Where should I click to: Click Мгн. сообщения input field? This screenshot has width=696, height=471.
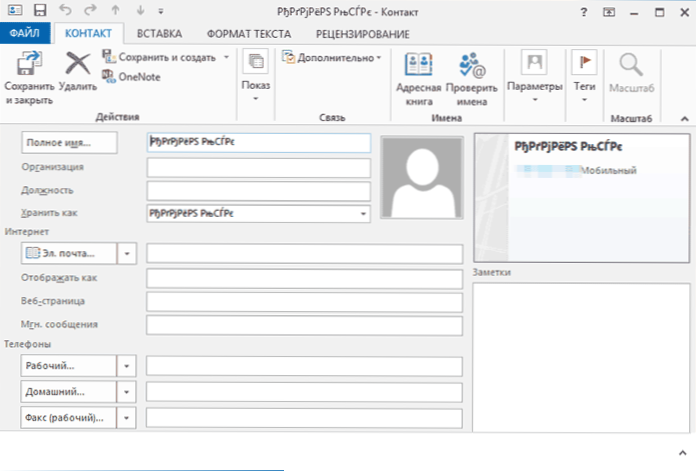pos(304,325)
